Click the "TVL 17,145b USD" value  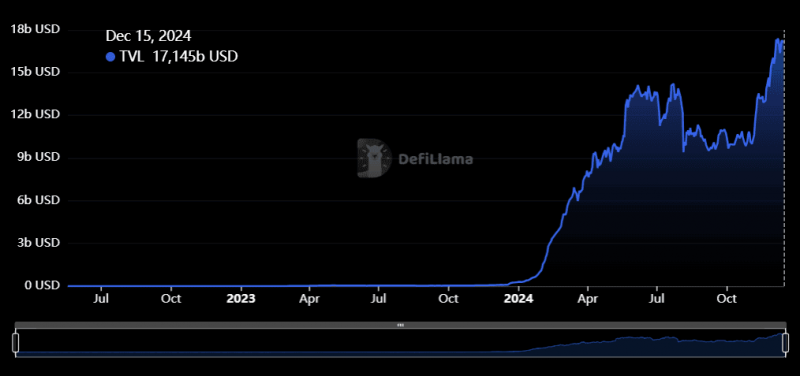pos(179,57)
